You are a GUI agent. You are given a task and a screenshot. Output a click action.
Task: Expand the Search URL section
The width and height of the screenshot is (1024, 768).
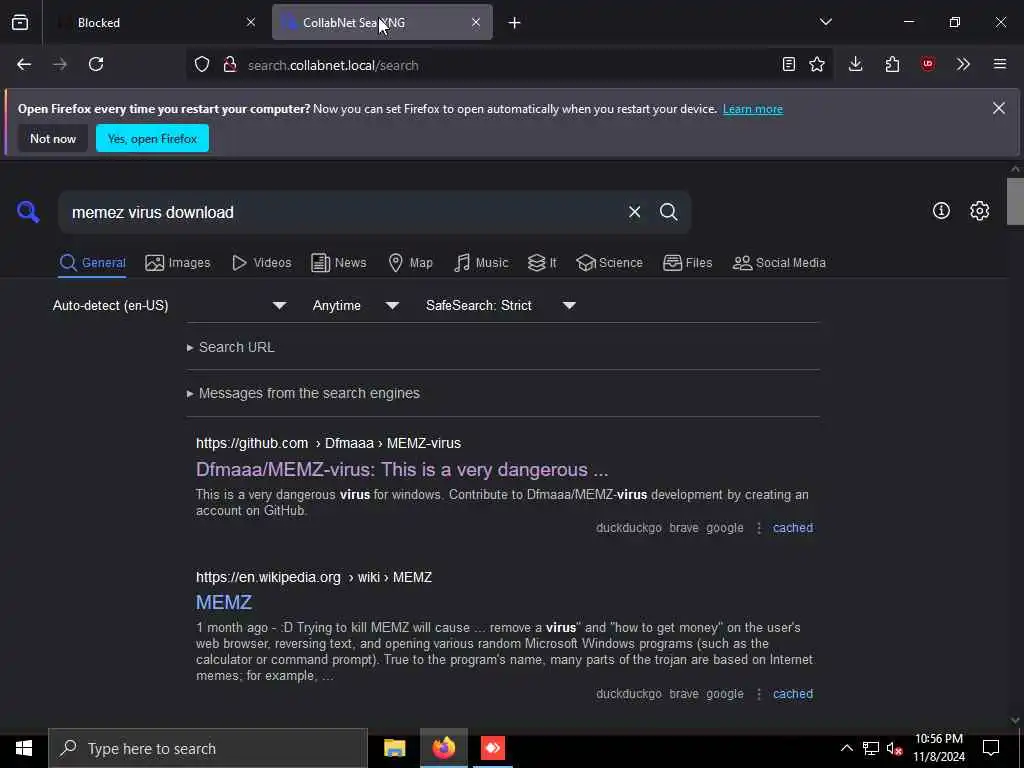231,347
